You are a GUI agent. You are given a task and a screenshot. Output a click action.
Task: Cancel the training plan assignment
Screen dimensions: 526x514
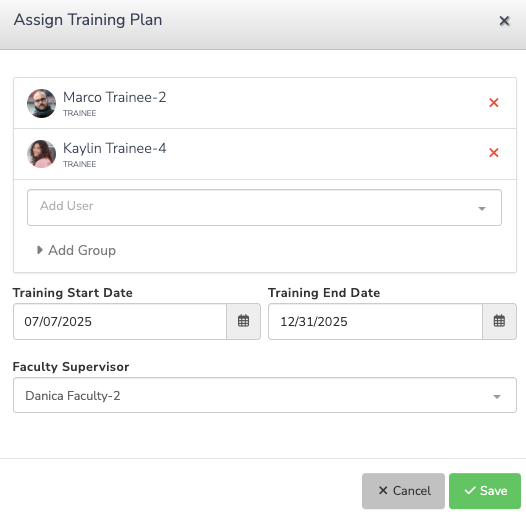[403, 491]
